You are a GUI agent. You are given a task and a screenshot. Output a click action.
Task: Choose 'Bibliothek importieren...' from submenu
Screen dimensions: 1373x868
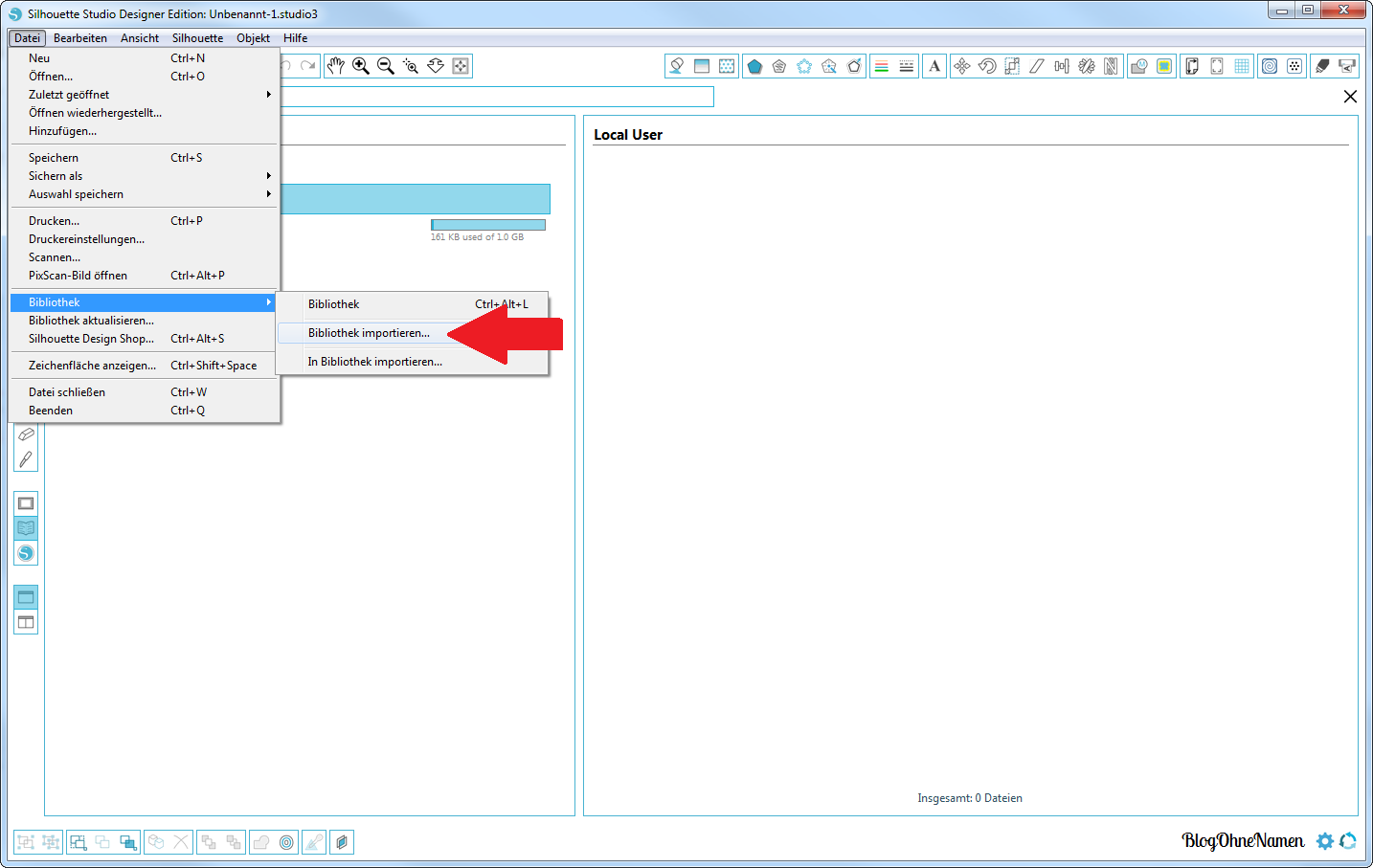pyautogui.click(x=369, y=333)
